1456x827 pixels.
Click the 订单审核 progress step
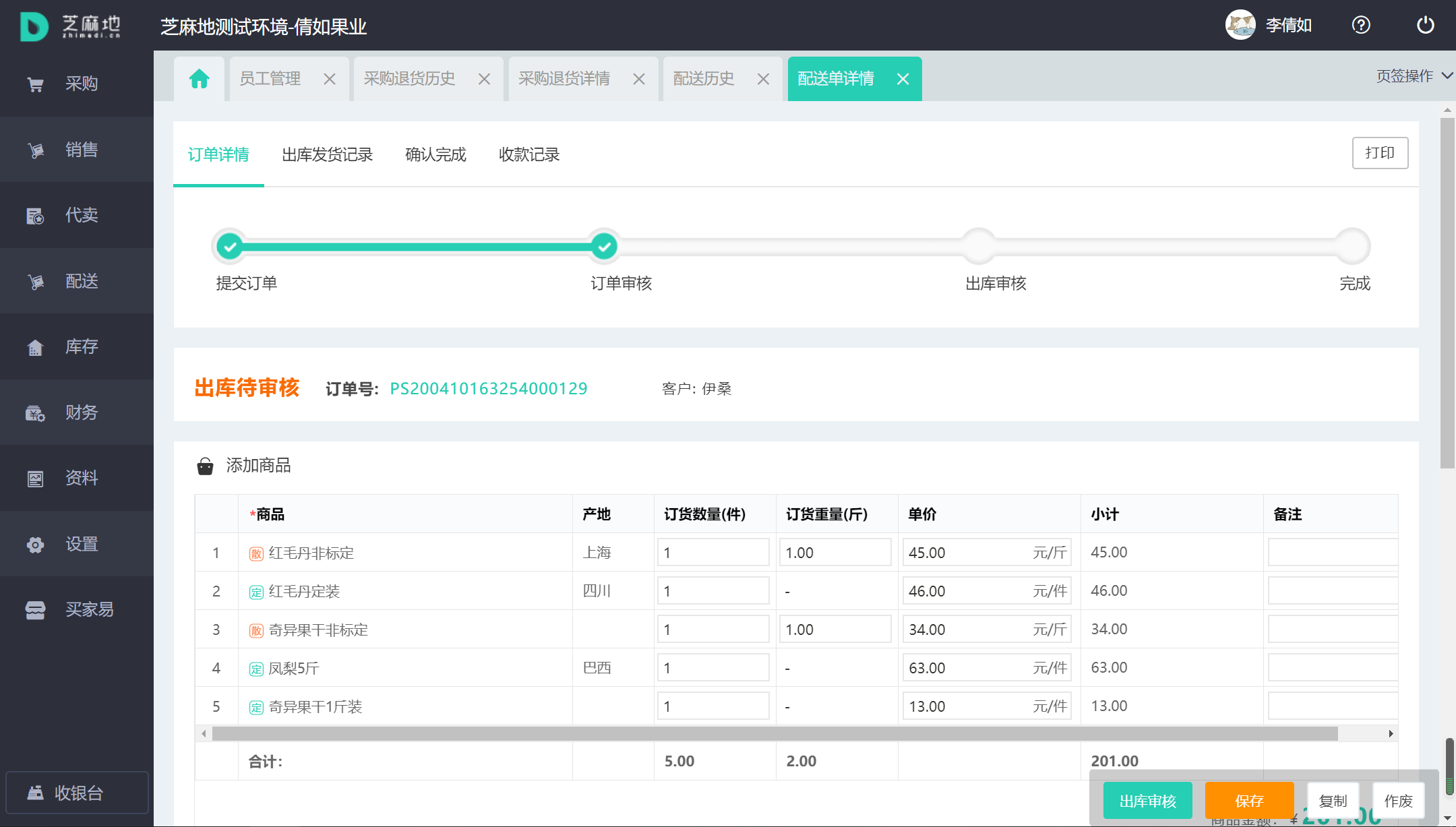[x=604, y=247]
